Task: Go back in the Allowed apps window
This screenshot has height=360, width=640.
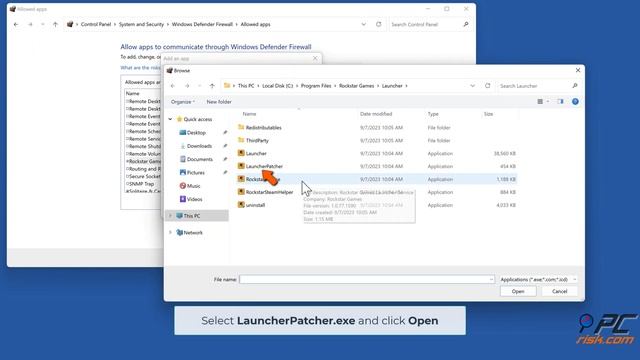Action: click(16, 24)
